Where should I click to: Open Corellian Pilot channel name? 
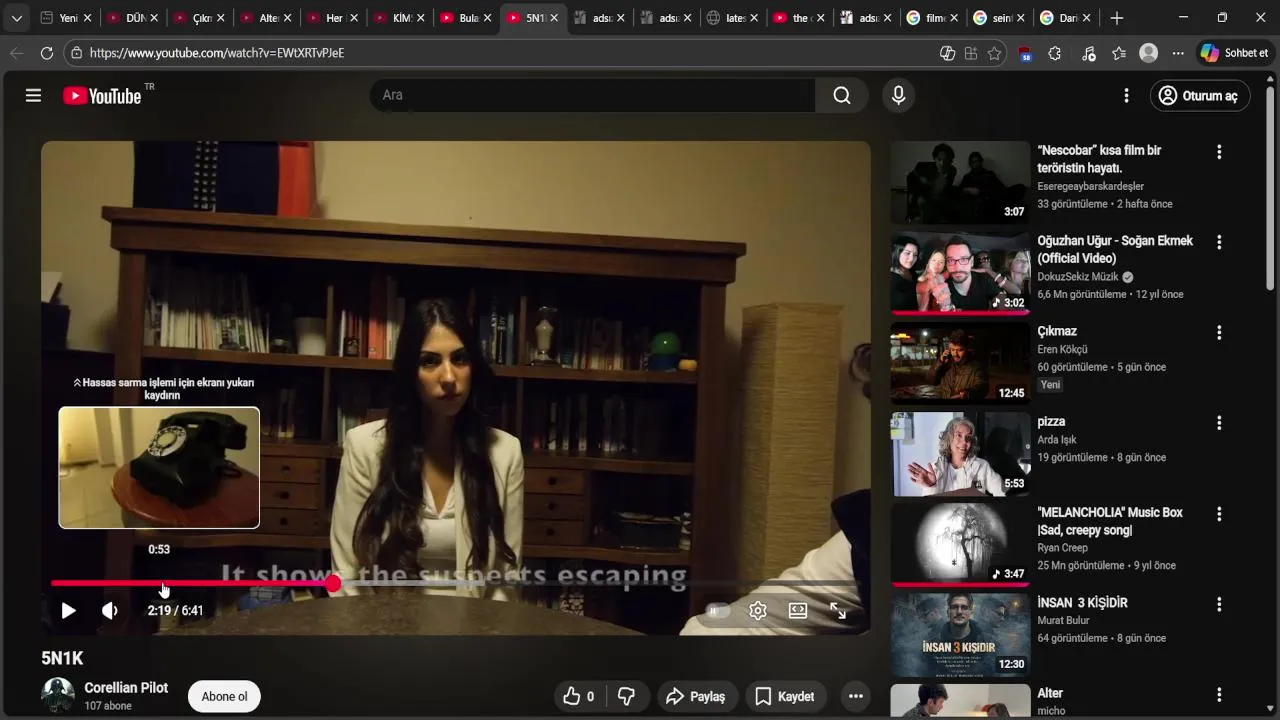pyautogui.click(x=126, y=688)
